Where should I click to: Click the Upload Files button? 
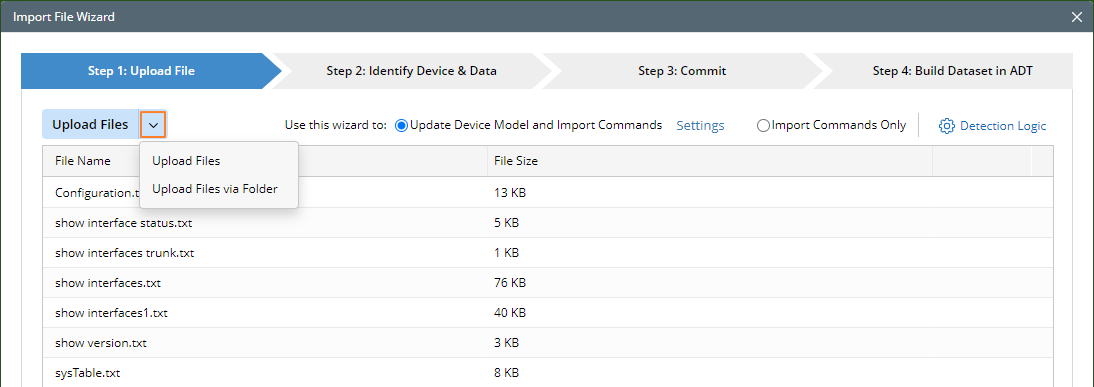click(x=91, y=125)
